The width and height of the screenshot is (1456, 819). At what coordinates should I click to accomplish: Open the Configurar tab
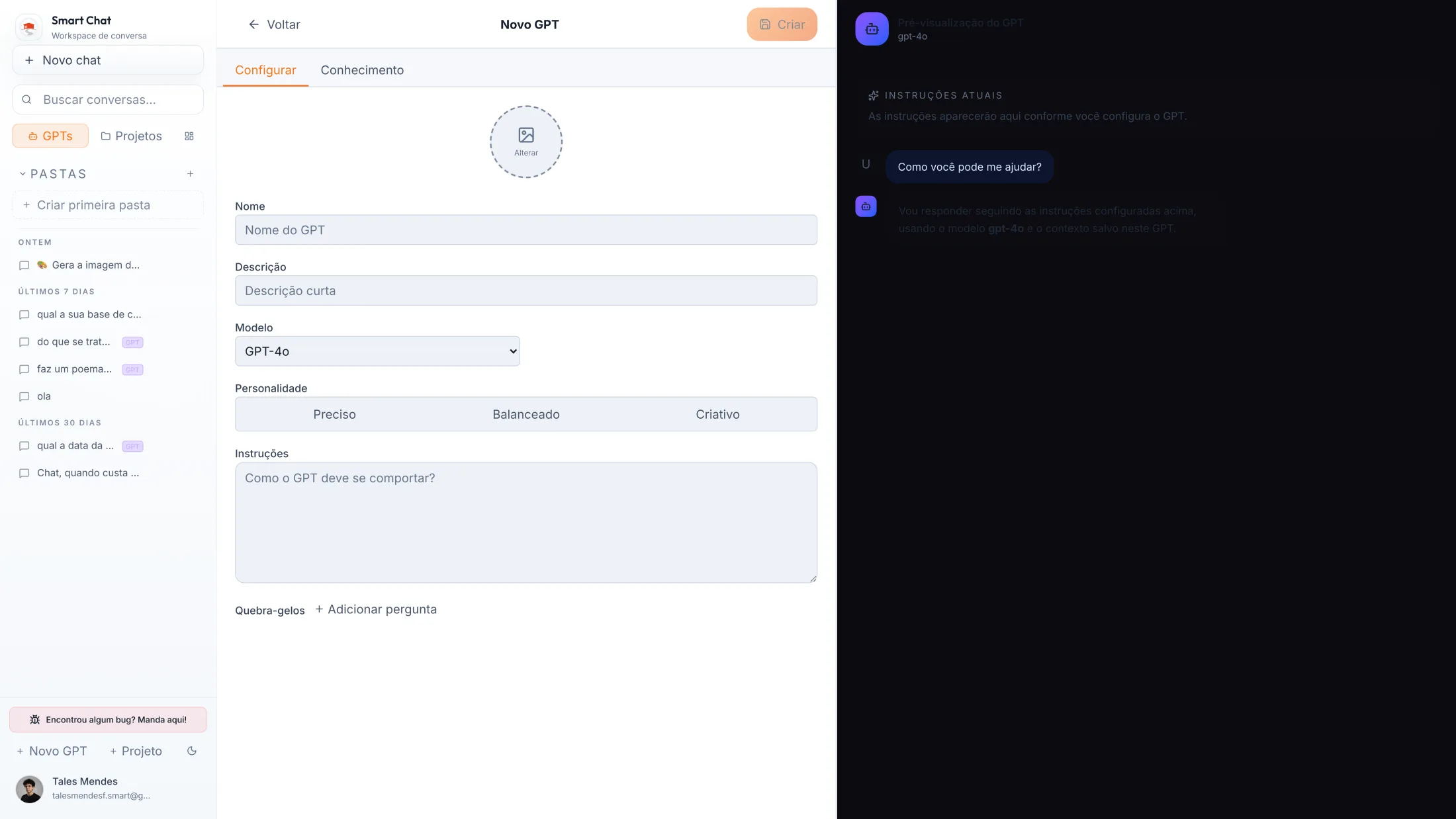265,70
